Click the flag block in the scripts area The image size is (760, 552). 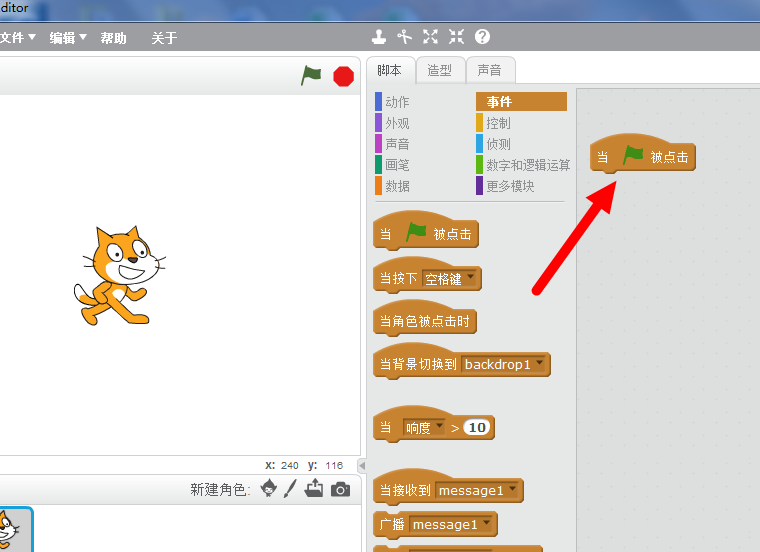pyautogui.click(x=643, y=155)
